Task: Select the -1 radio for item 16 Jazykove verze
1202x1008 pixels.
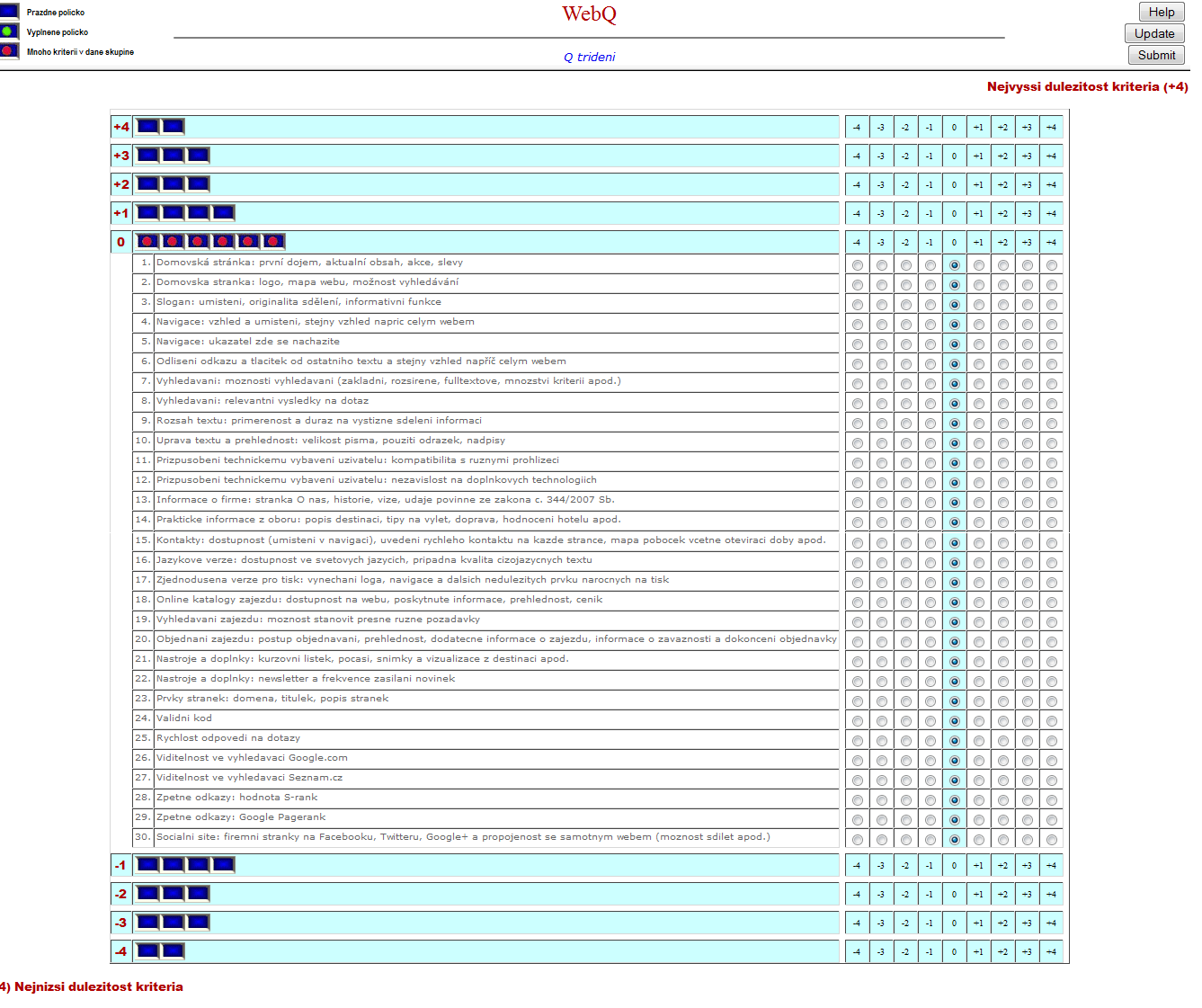Action: (930, 563)
